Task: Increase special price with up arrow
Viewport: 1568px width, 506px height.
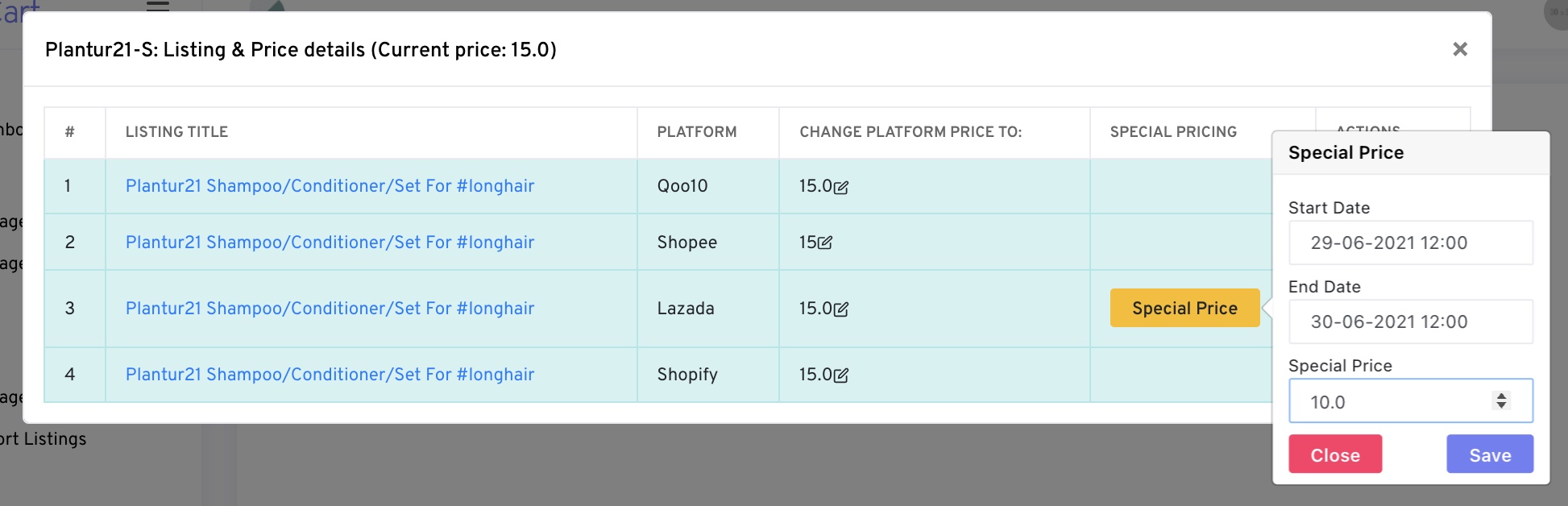Action: point(1501,396)
